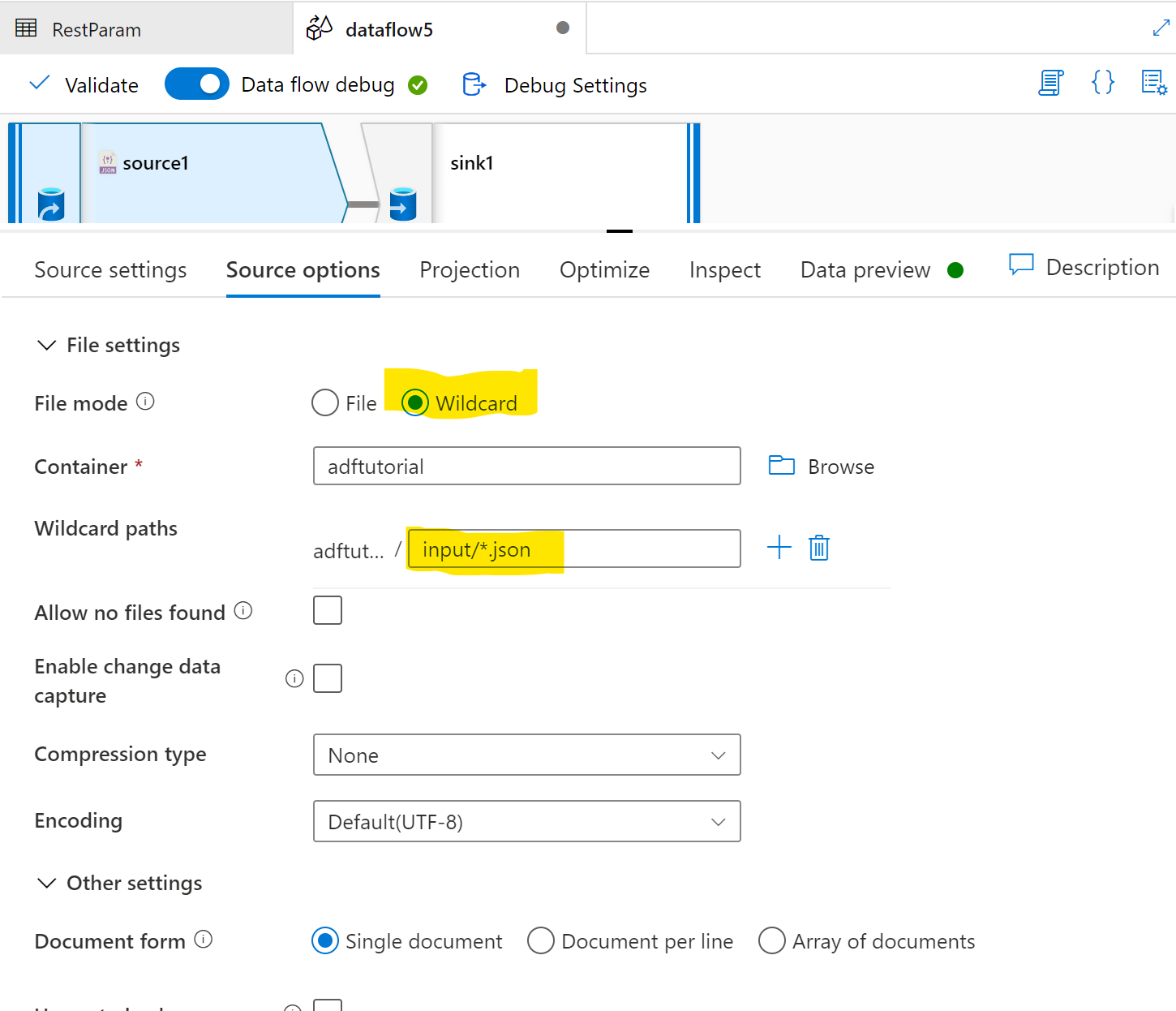
Task: Click the sink1 dataset database icon
Action: (x=403, y=204)
